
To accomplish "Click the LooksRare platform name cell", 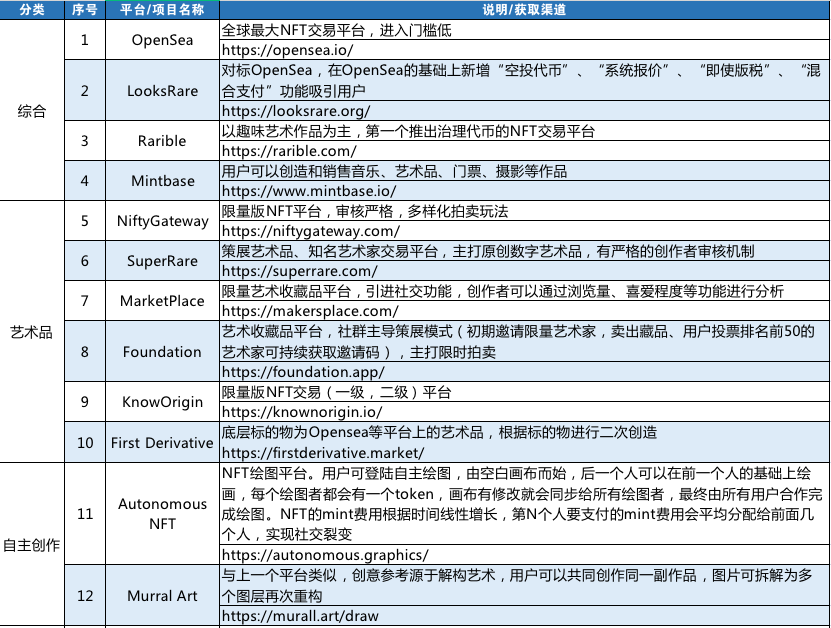I will pos(162,91).
